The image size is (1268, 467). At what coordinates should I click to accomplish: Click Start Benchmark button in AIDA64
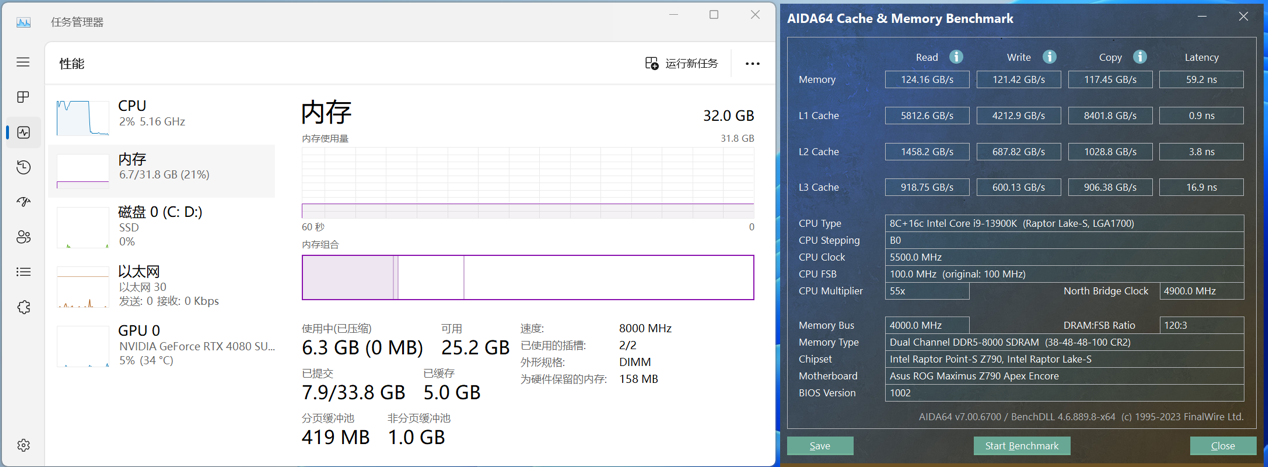pos(1022,446)
